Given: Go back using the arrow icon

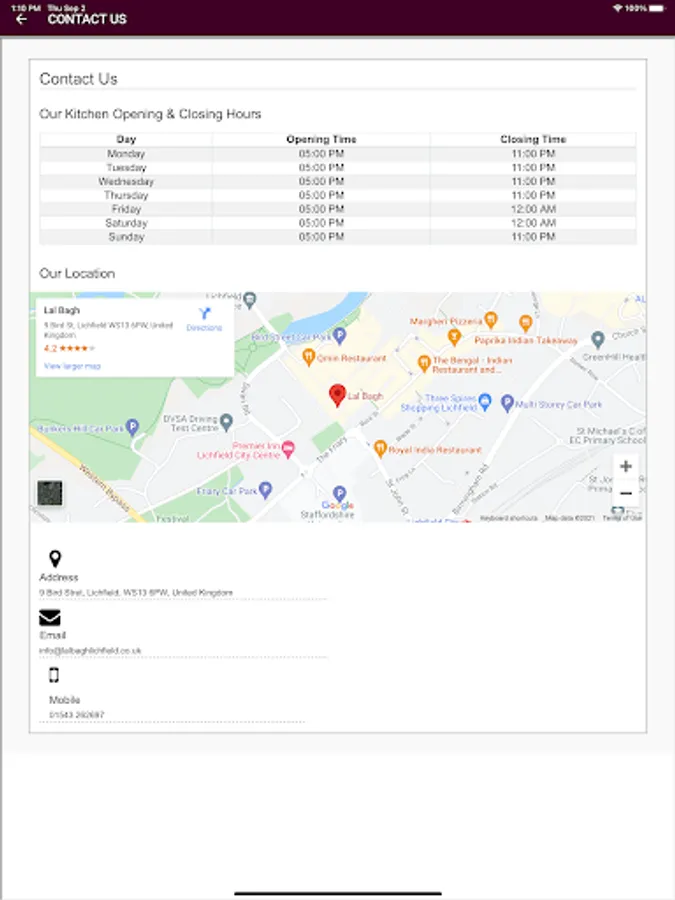Looking at the screenshot, I should click(21, 20).
